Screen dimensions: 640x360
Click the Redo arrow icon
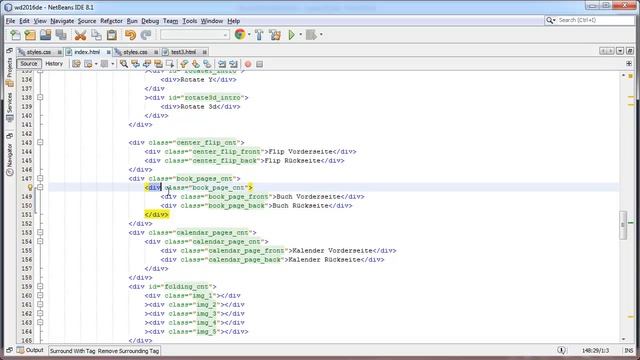click(146, 35)
